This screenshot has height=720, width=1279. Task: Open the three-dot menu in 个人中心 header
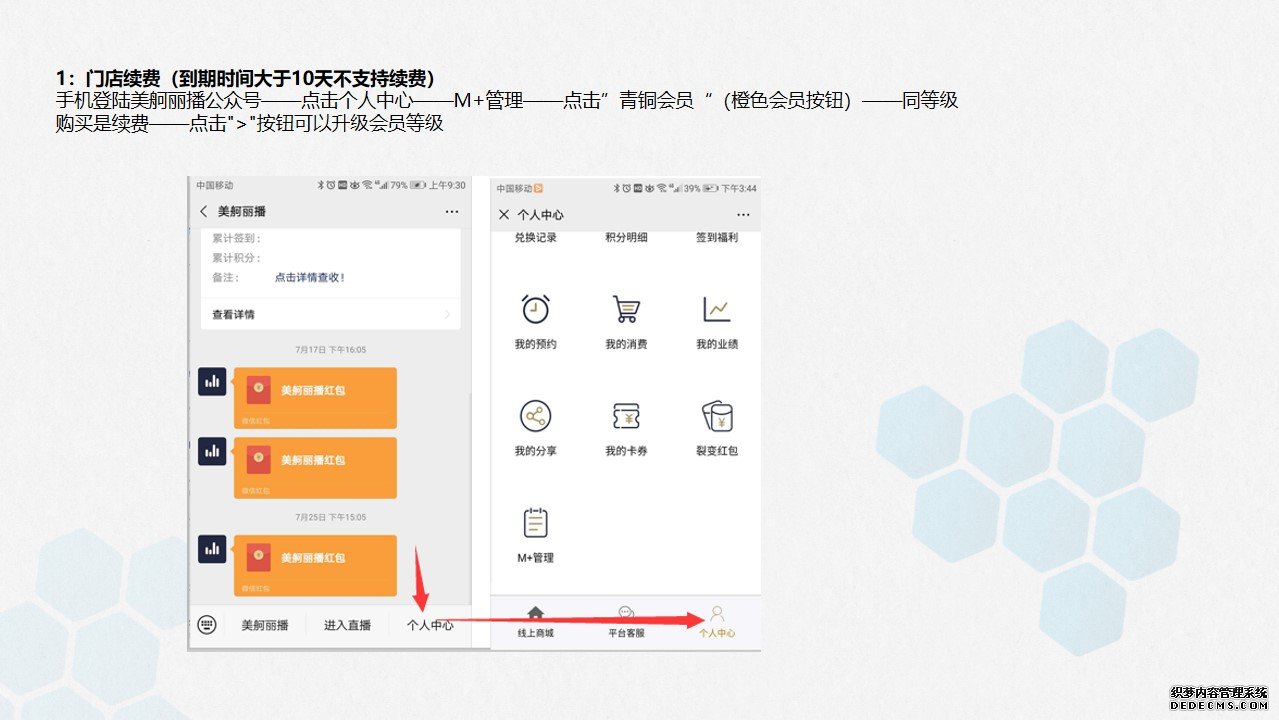(743, 215)
